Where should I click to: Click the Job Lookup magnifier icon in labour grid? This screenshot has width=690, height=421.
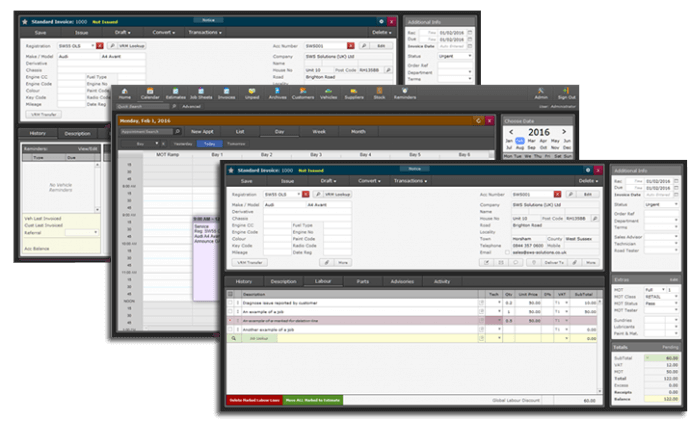[233, 338]
